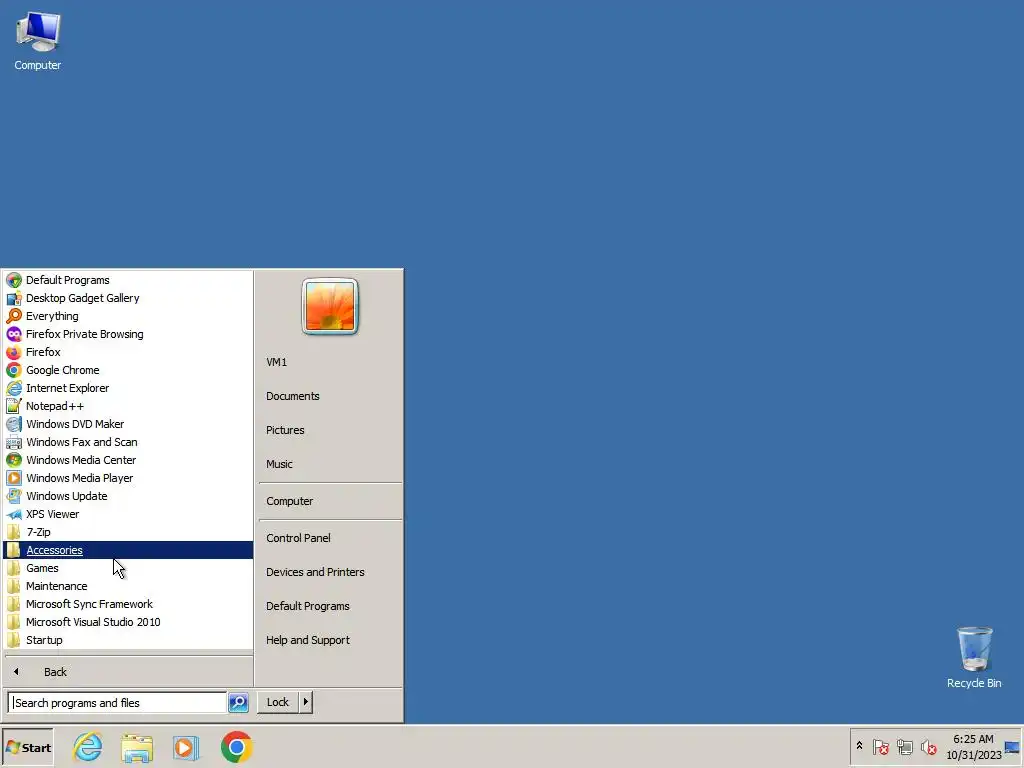Open Control Panel

[x=298, y=538]
